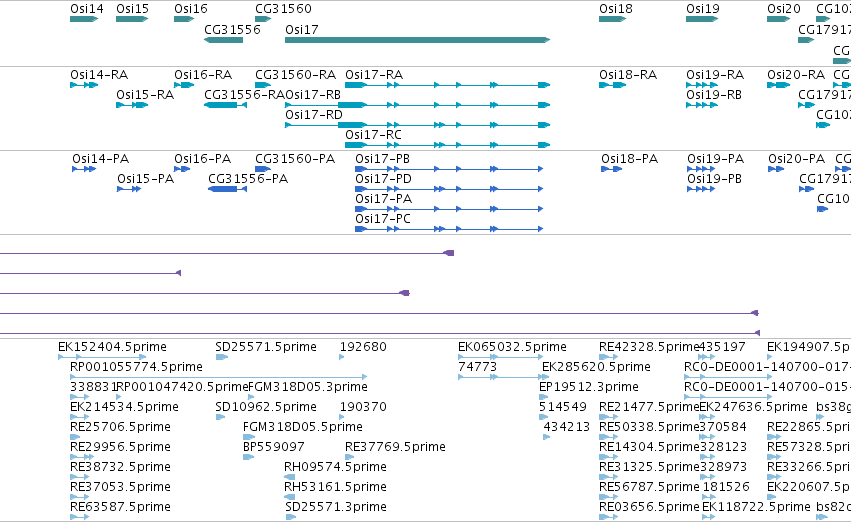Viewport: 851px width, 522px height.
Task: Select the FGM318D05.5prime EST label
Action: tap(303, 426)
